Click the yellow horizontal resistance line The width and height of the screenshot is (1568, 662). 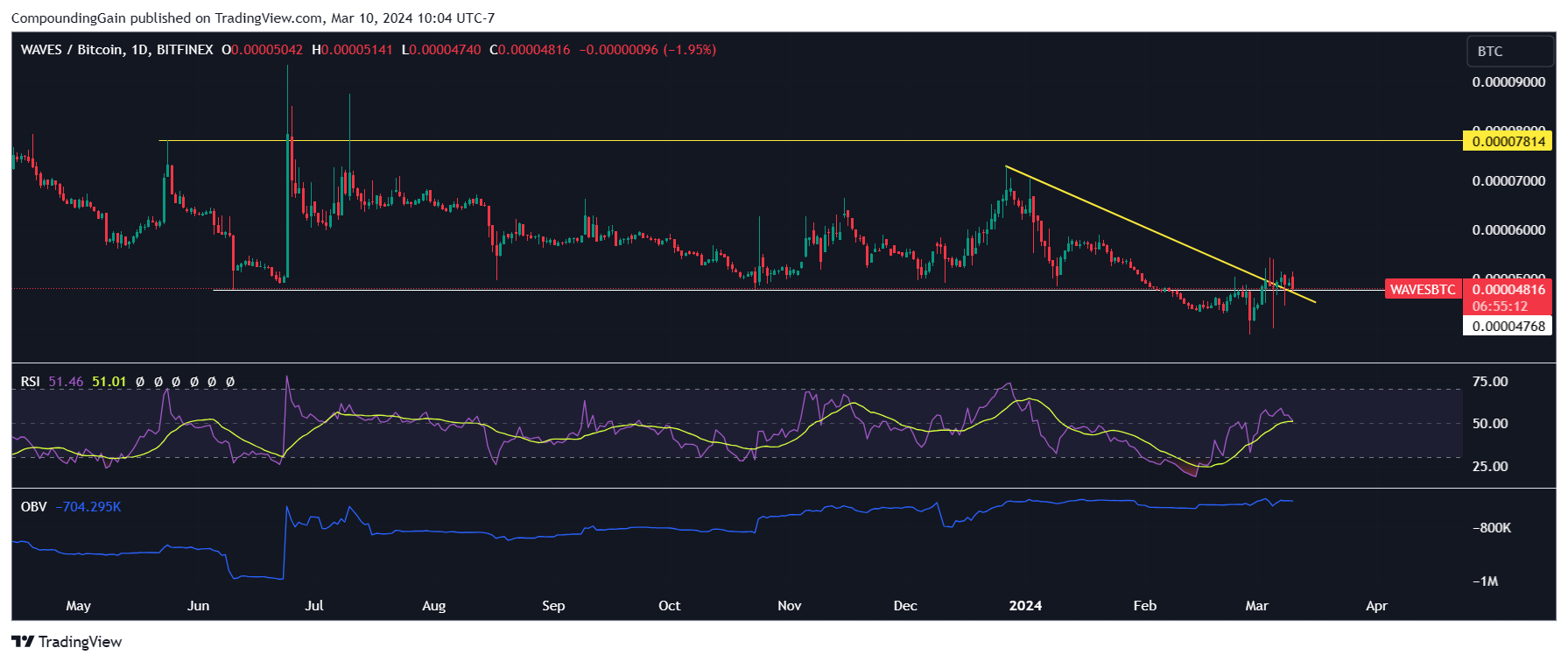[x=810, y=140]
